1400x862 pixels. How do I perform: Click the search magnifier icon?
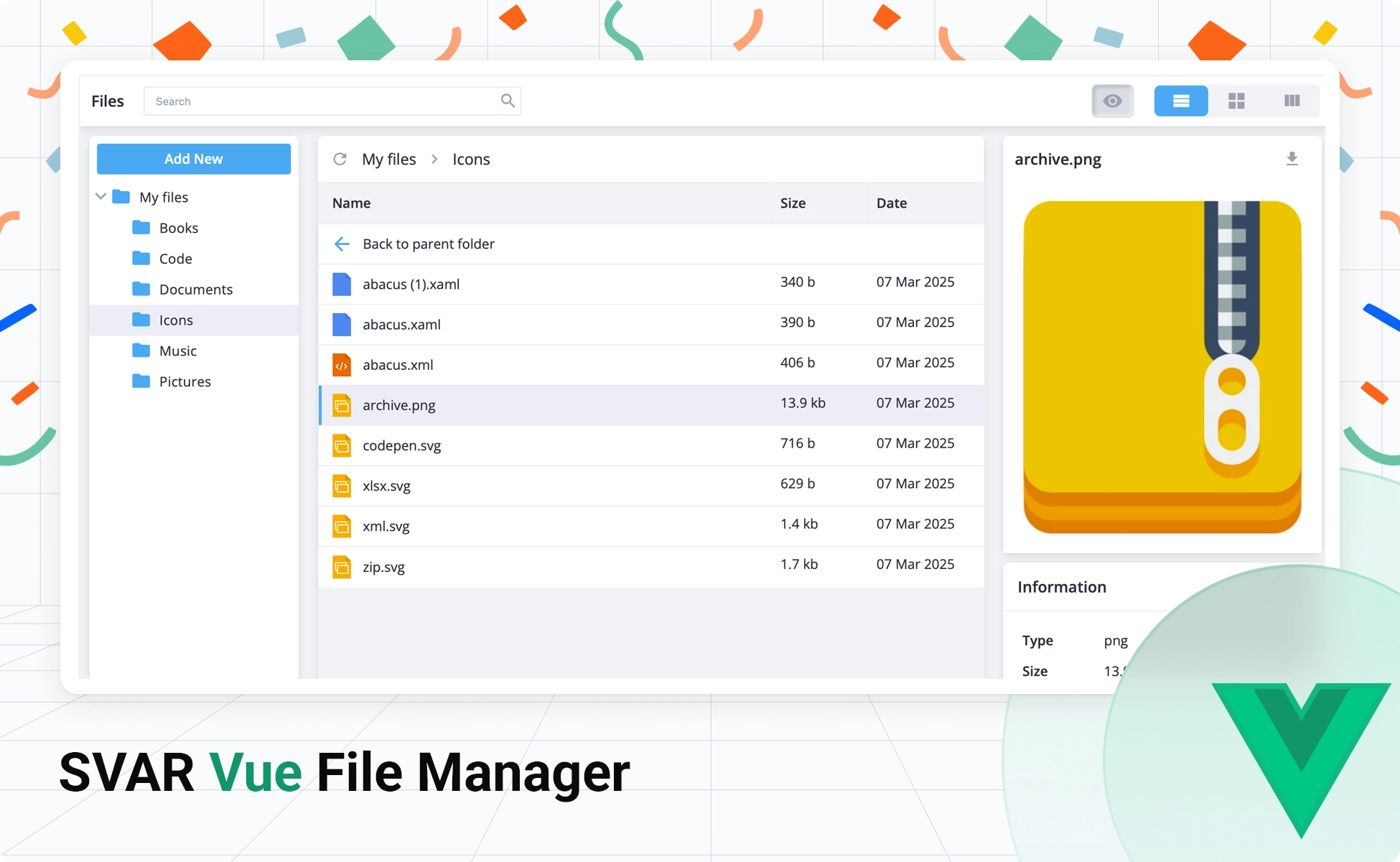coord(508,101)
